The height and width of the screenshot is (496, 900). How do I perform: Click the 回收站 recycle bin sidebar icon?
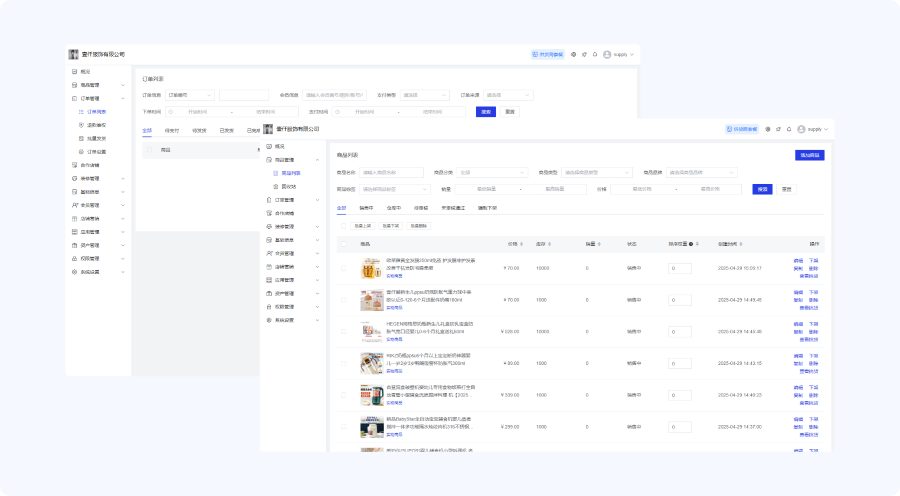point(276,186)
